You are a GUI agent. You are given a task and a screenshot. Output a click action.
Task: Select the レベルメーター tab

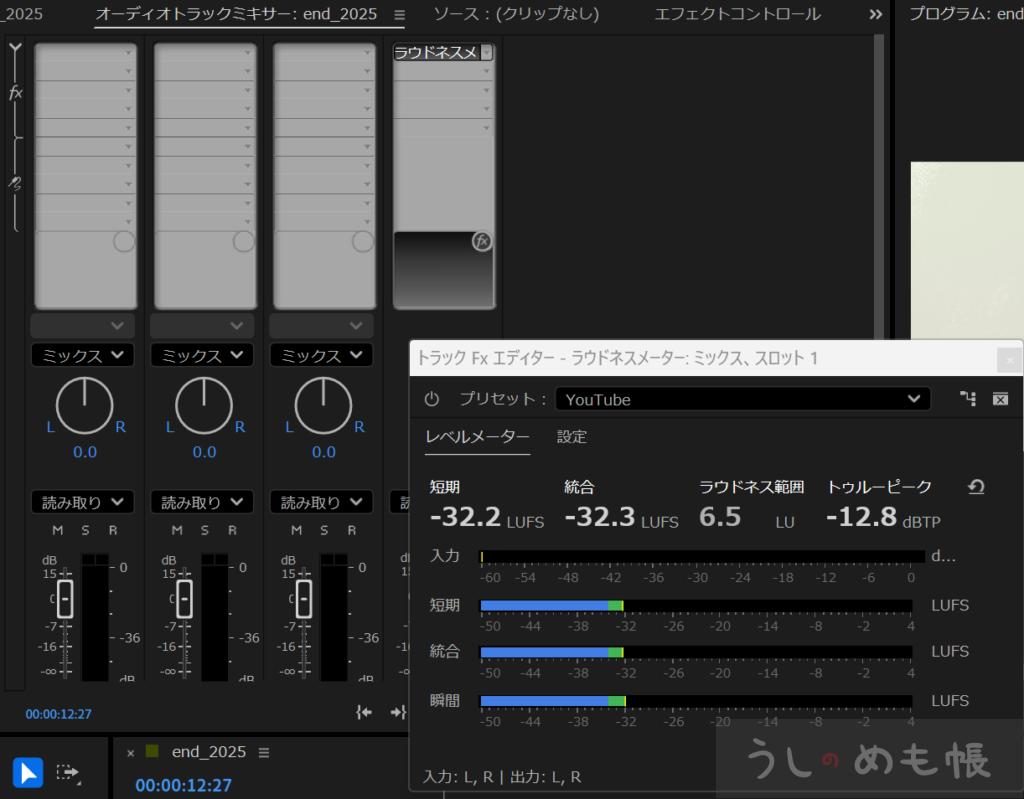(477, 437)
